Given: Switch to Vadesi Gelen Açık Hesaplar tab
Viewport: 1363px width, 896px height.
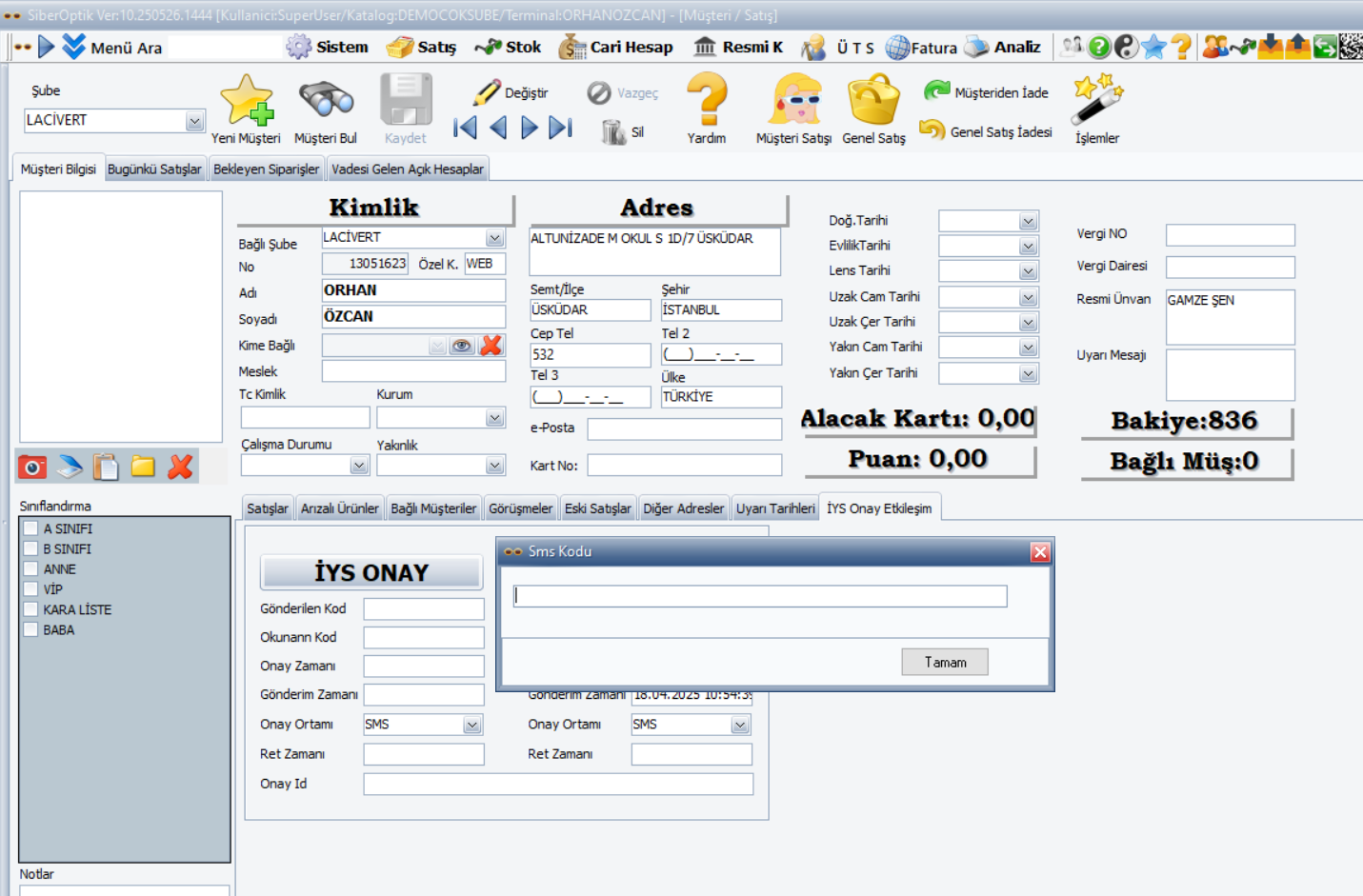Looking at the screenshot, I should [x=408, y=169].
